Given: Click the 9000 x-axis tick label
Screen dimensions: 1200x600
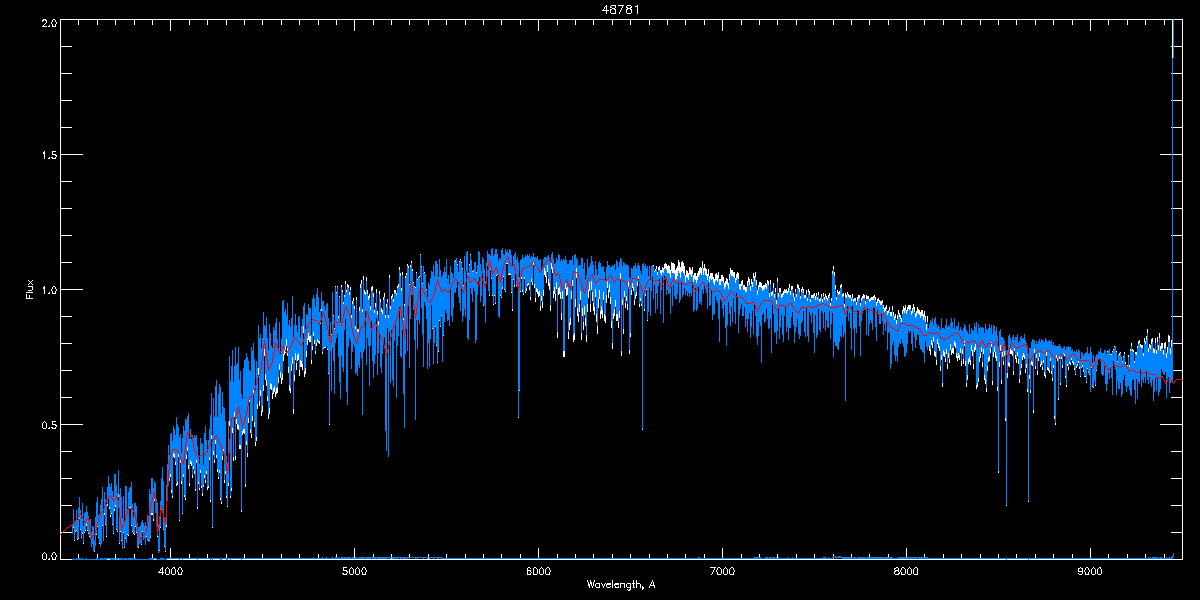Looking at the screenshot, I should click(x=1090, y=572).
